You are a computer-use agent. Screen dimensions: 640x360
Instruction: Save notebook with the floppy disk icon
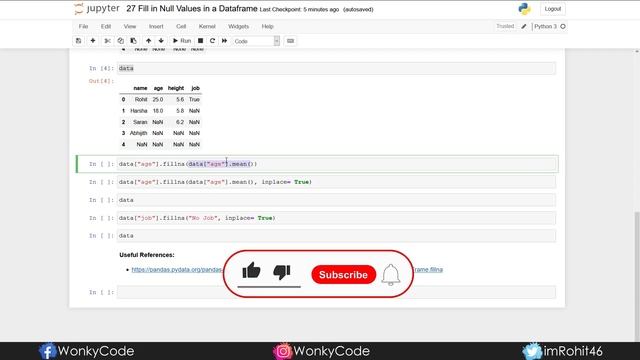click(x=78, y=41)
